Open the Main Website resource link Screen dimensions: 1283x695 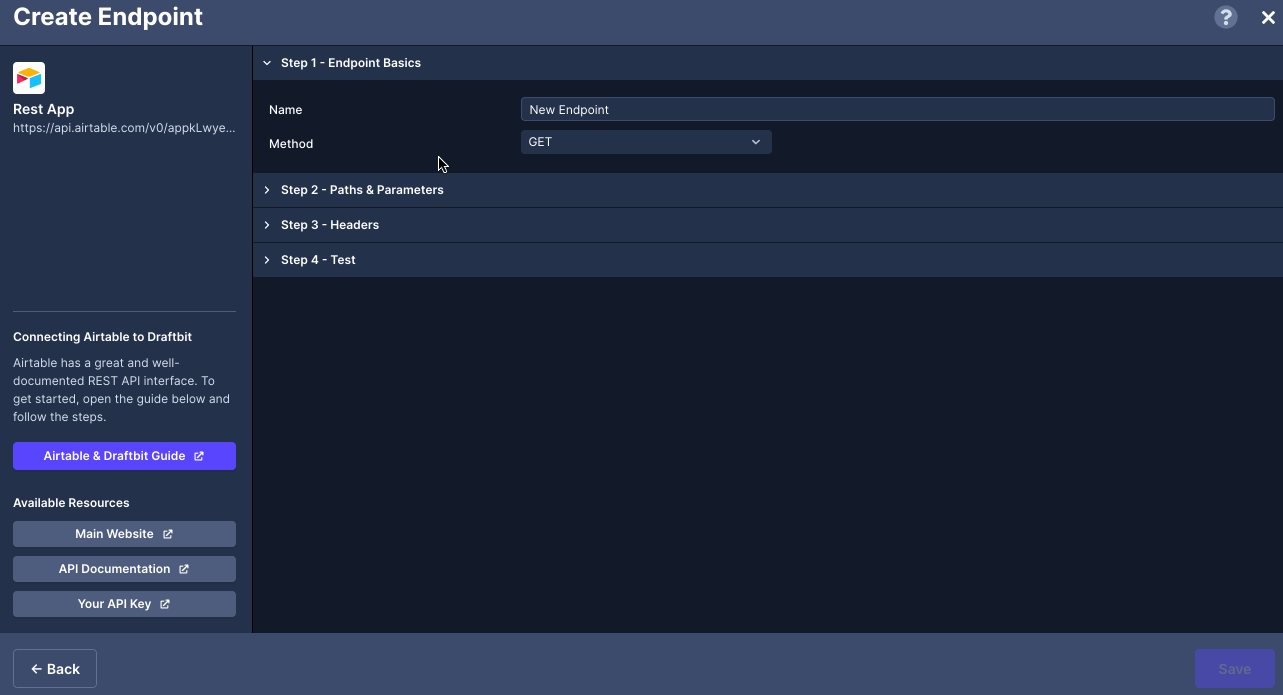coord(124,534)
